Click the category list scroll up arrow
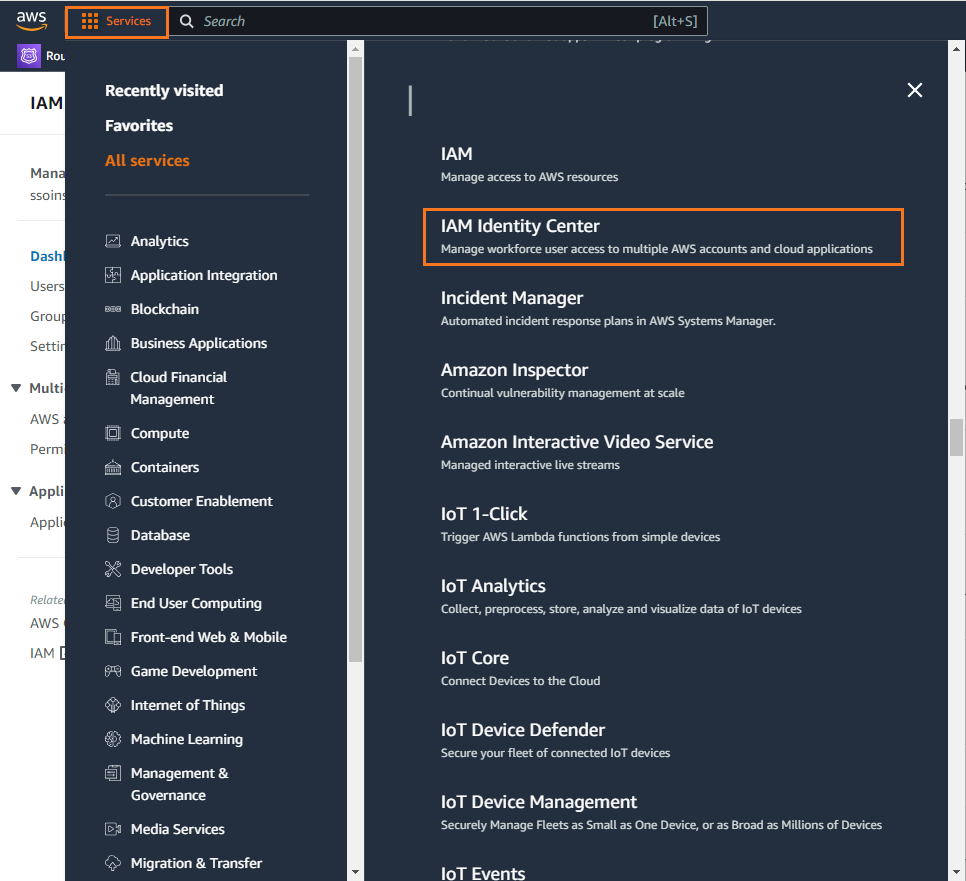The image size is (966, 881). (355, 49)
